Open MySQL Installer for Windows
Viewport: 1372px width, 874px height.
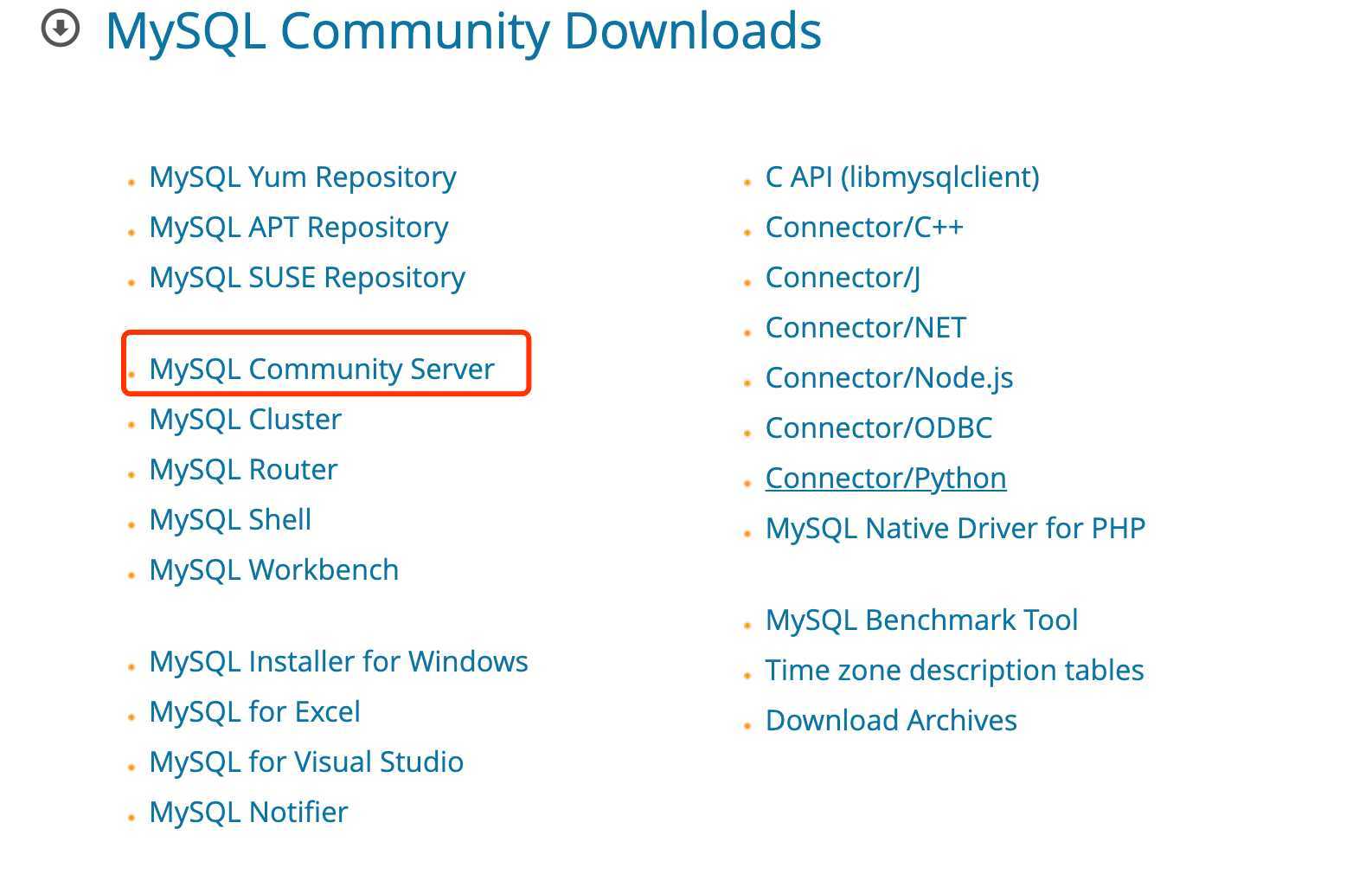[338, 661]
